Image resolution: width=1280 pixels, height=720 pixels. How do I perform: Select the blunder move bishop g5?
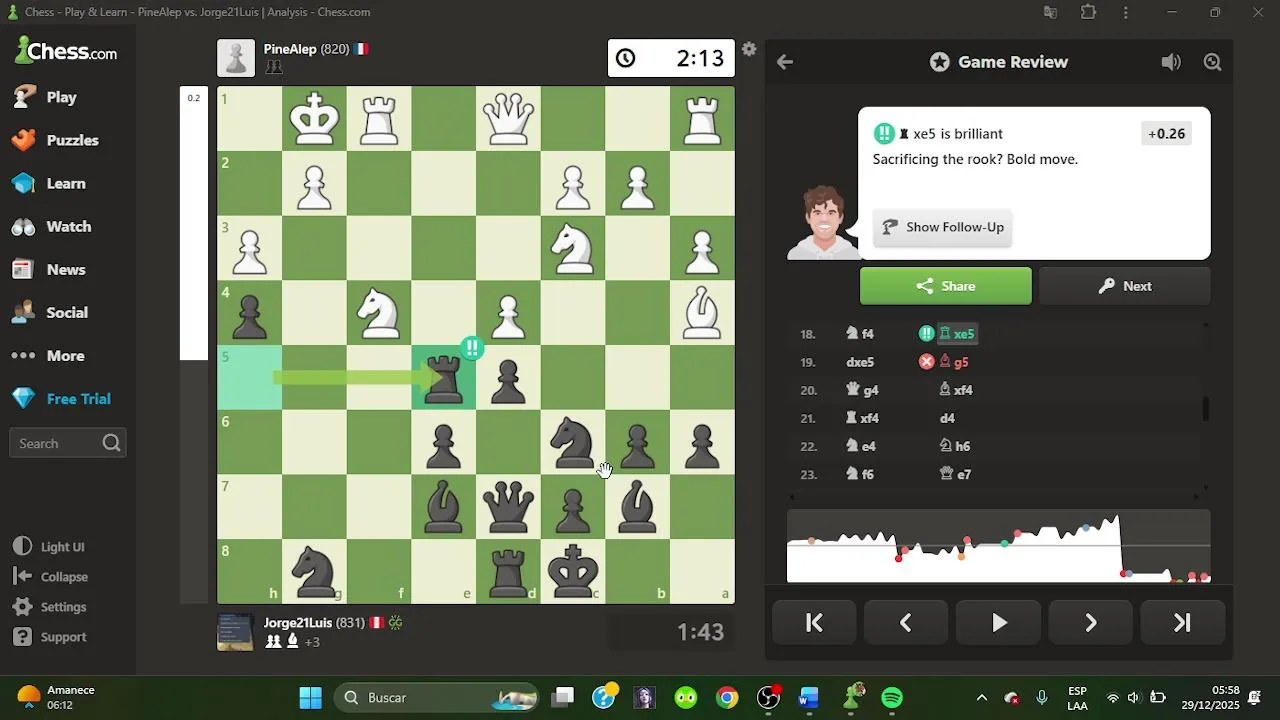(954, 362)
